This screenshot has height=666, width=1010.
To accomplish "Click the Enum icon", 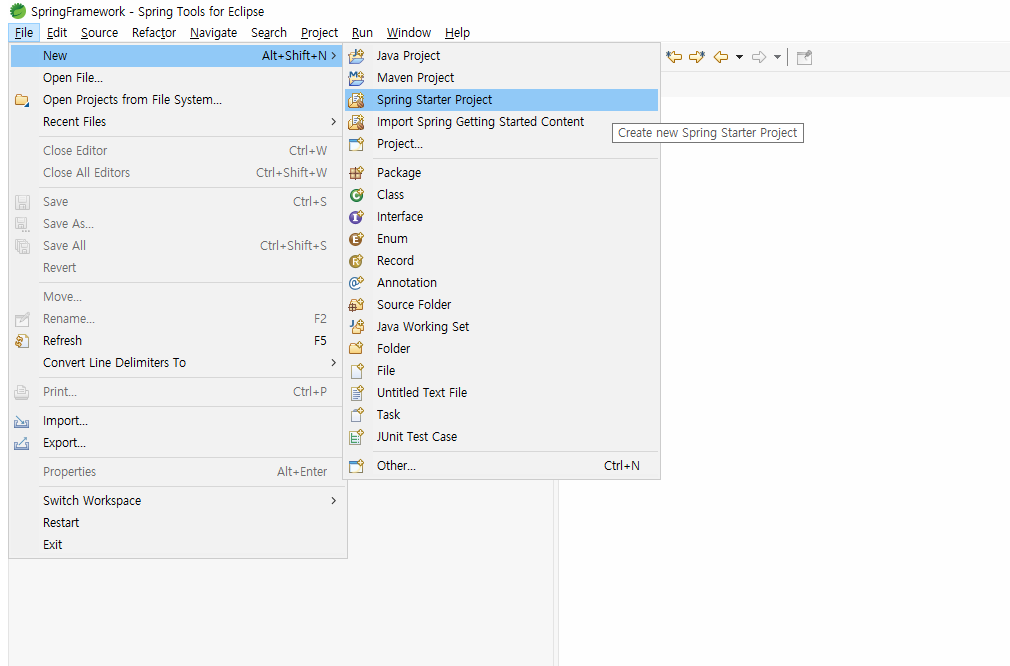I will 356,239.
